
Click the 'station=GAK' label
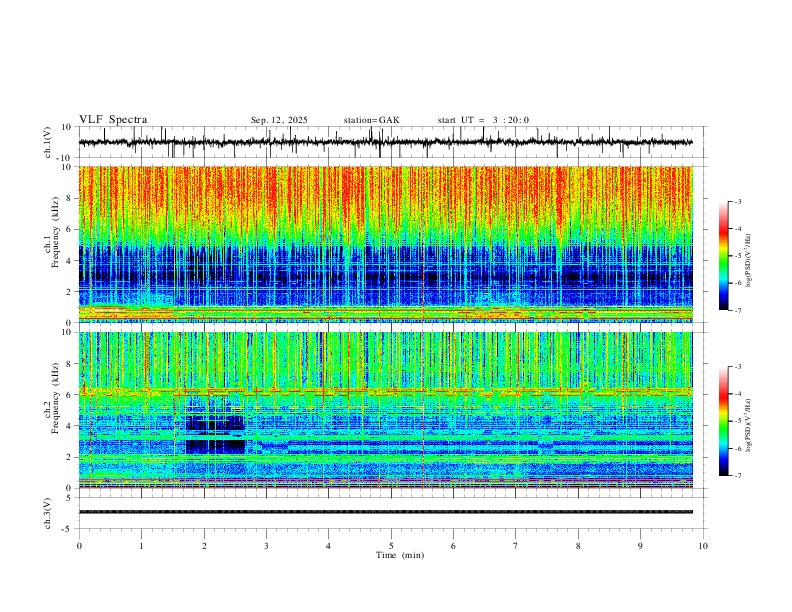pyautogui.click(x=371, y=120)
